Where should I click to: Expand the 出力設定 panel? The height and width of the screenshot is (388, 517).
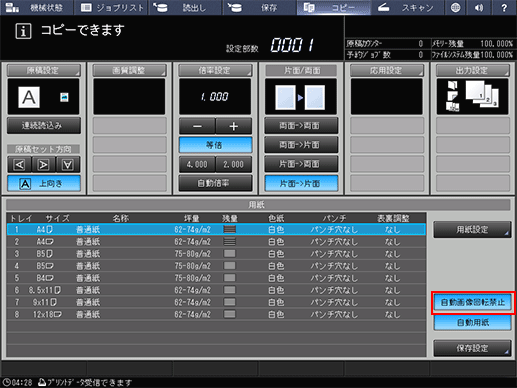(x=473, y=70)
